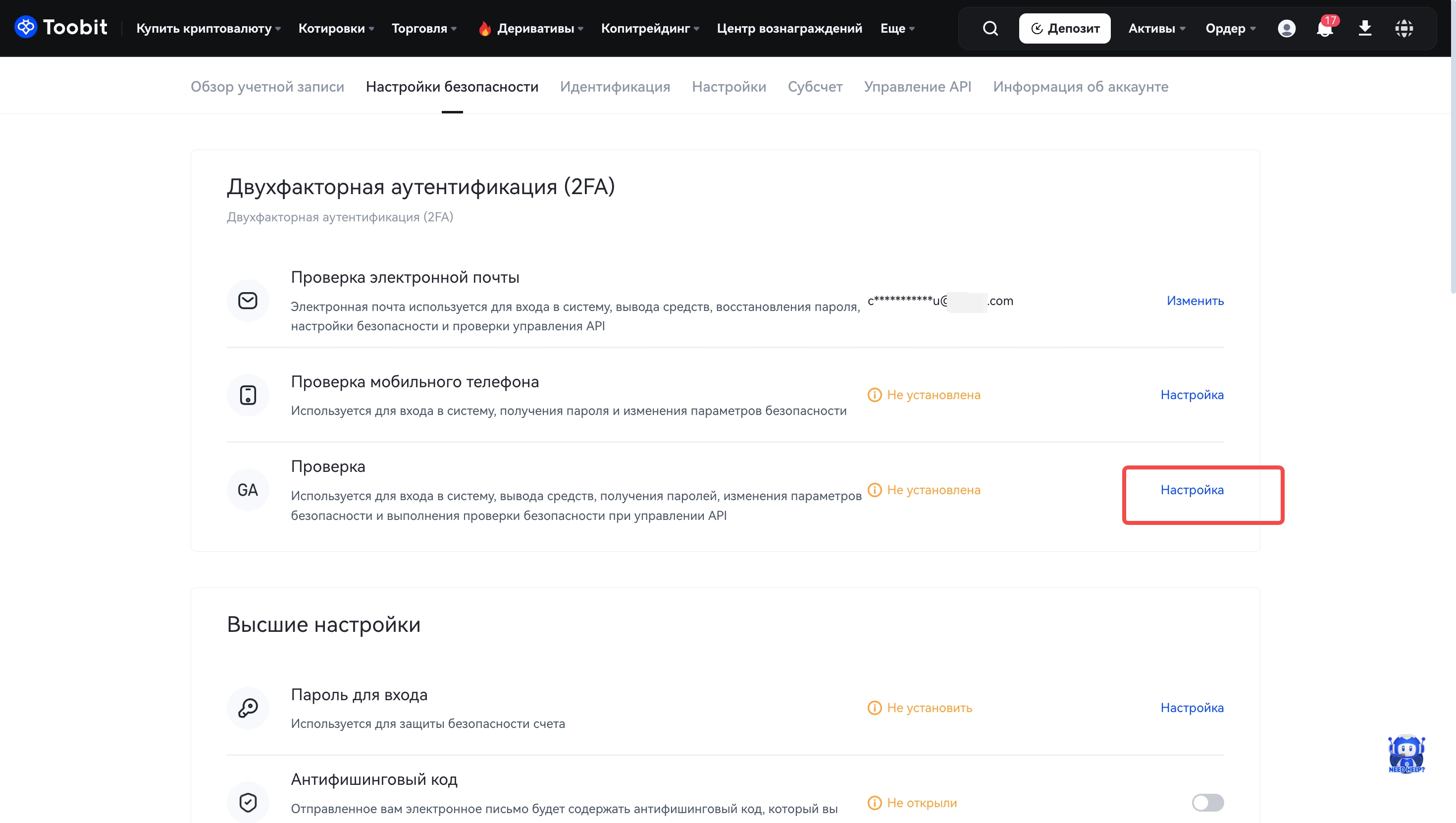Open notifications bell with 17 badge
Viewport: 1456px width, 823px height.
[x=1324, y=28]
